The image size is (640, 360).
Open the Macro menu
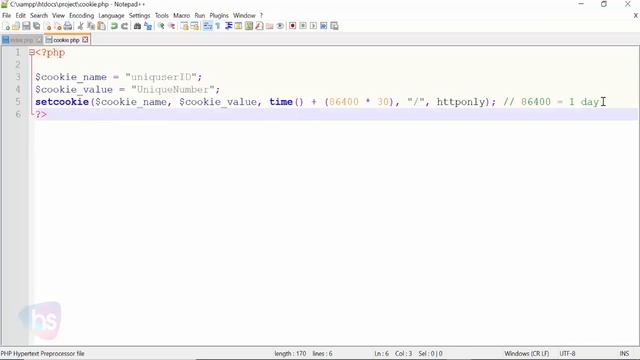point(182,16)
